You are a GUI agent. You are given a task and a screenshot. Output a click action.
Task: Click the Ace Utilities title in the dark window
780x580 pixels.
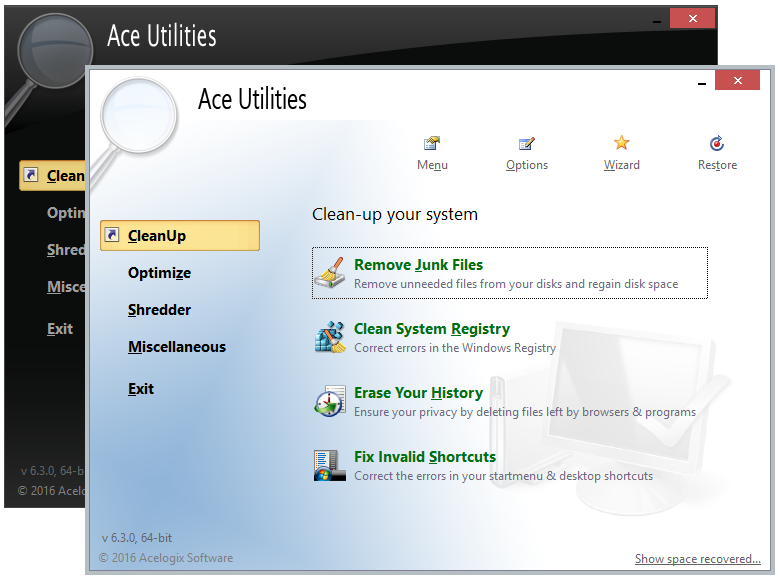tap(162, 36)
